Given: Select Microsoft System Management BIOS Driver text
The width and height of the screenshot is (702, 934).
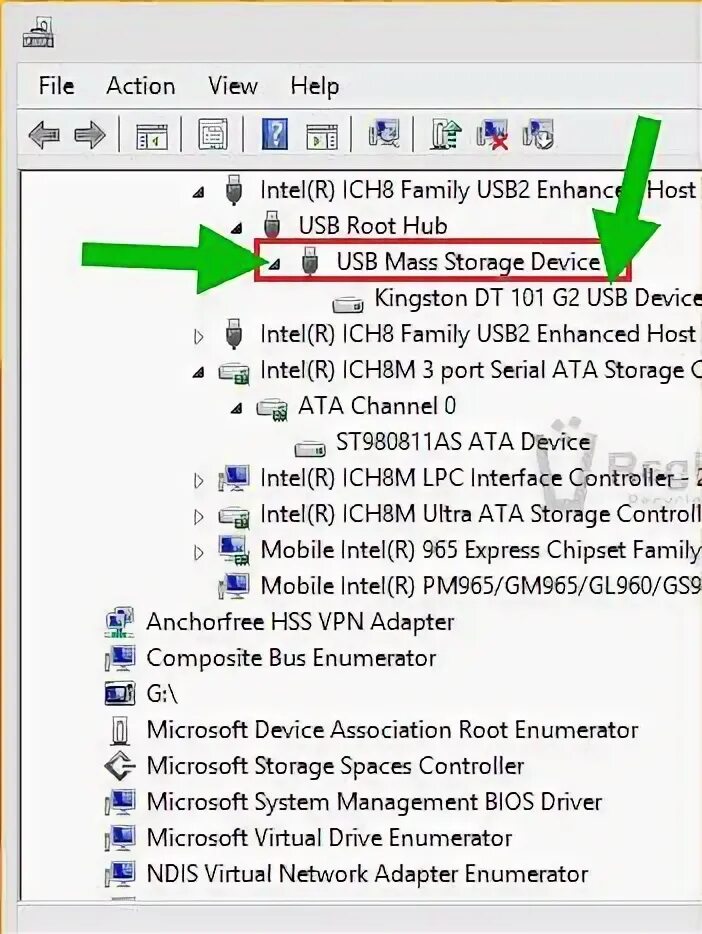Looking at the screenshot, I should click(x=375, y=802).
